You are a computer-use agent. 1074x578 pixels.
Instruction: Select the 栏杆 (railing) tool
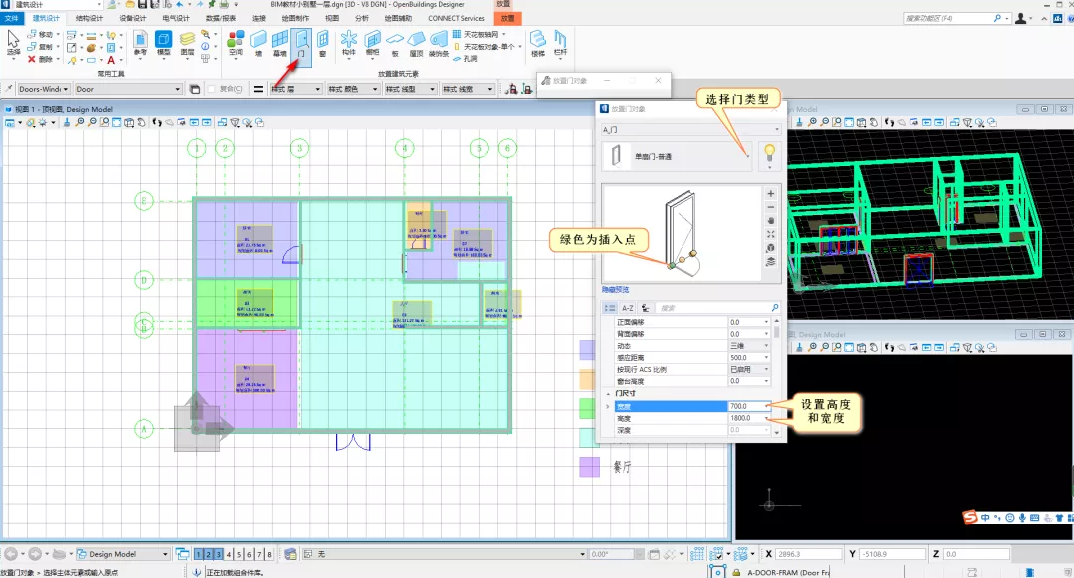tap(560, 44)
